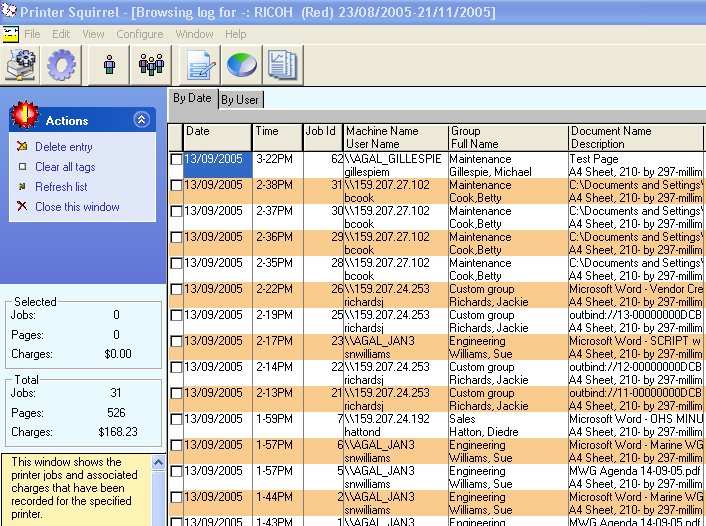The width and height of the screenshot is (706, 526).
Task: Click the menu bar document icon
Action: coord(10,34)
